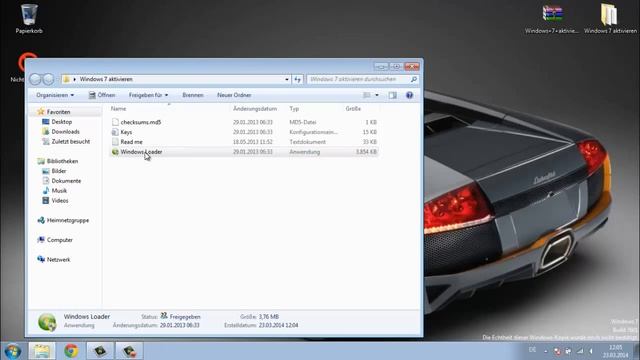Viewport: 640px width, 360px height.
Task: Click the volume speaker tray icon
Action: point(591,351)
